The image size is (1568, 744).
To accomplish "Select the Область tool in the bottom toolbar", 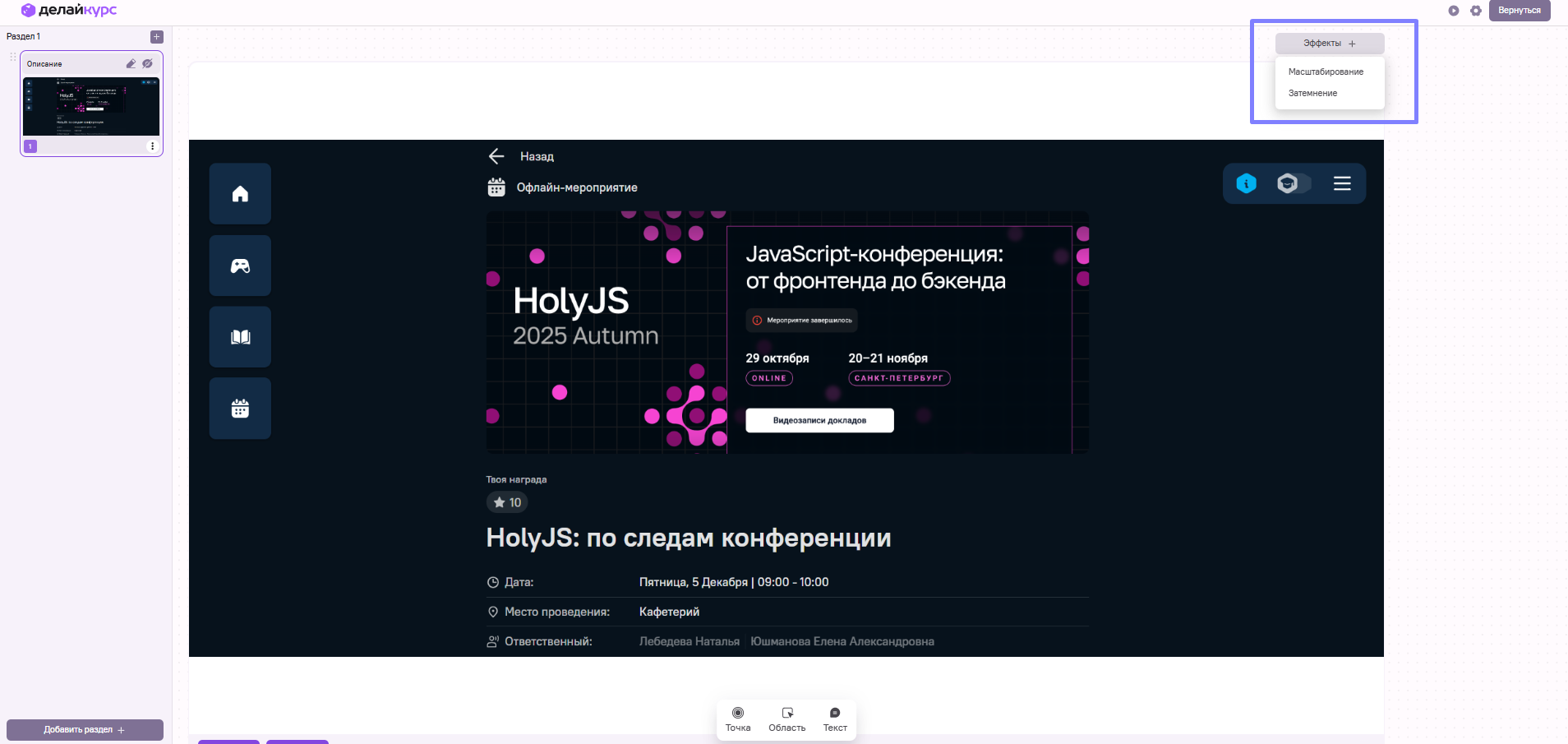I will (786, 719).
